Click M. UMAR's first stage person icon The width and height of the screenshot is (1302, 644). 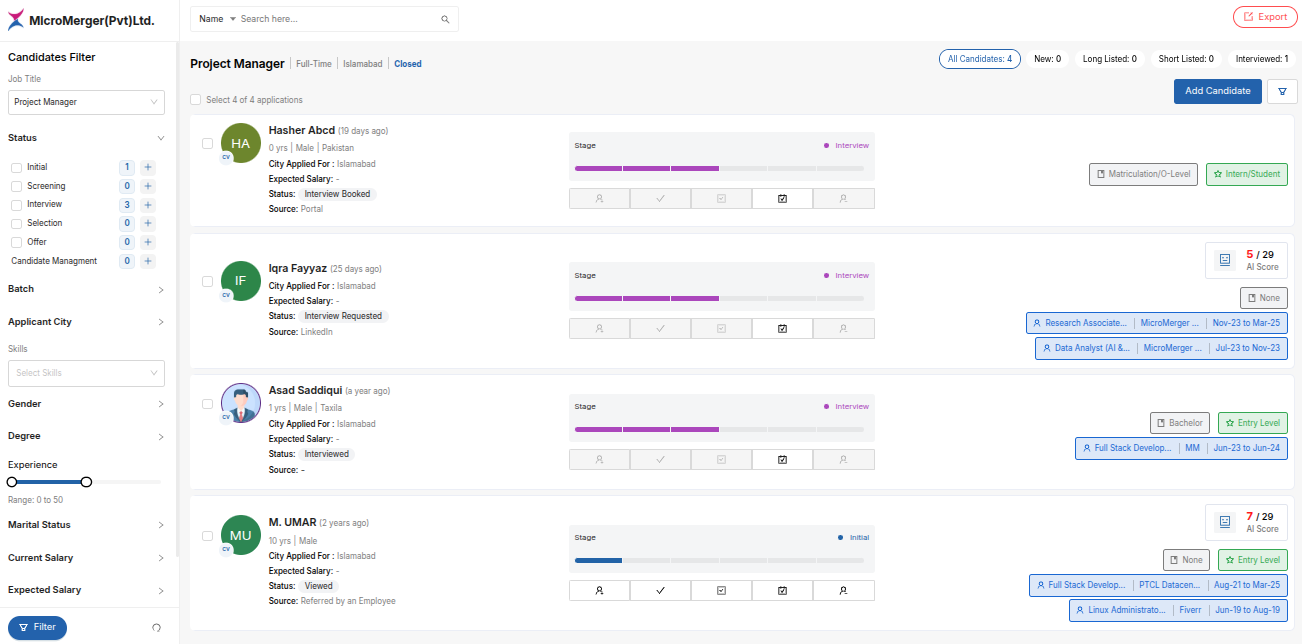click(599, 590)
